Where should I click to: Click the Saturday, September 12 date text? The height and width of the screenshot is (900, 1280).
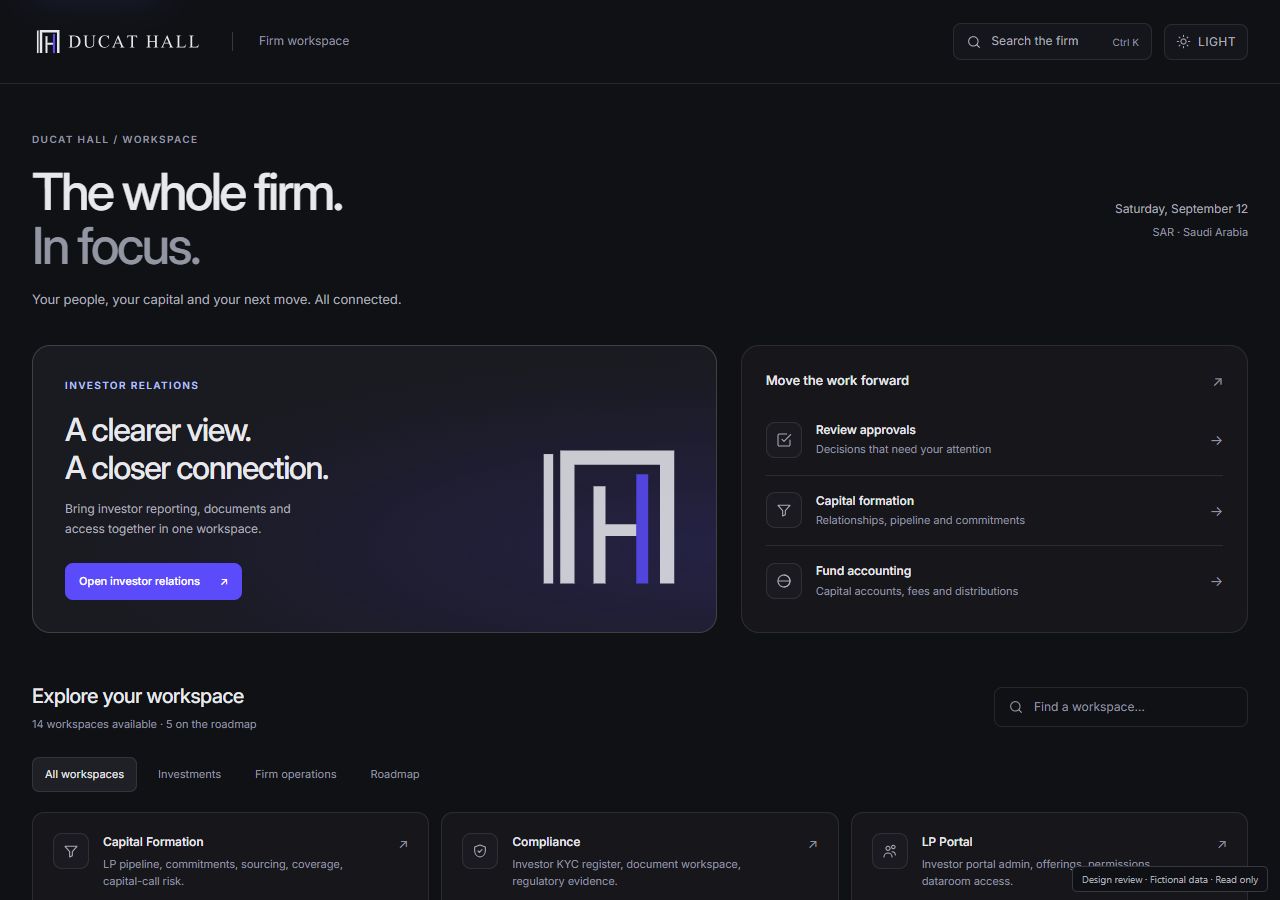coord(1181,209)
